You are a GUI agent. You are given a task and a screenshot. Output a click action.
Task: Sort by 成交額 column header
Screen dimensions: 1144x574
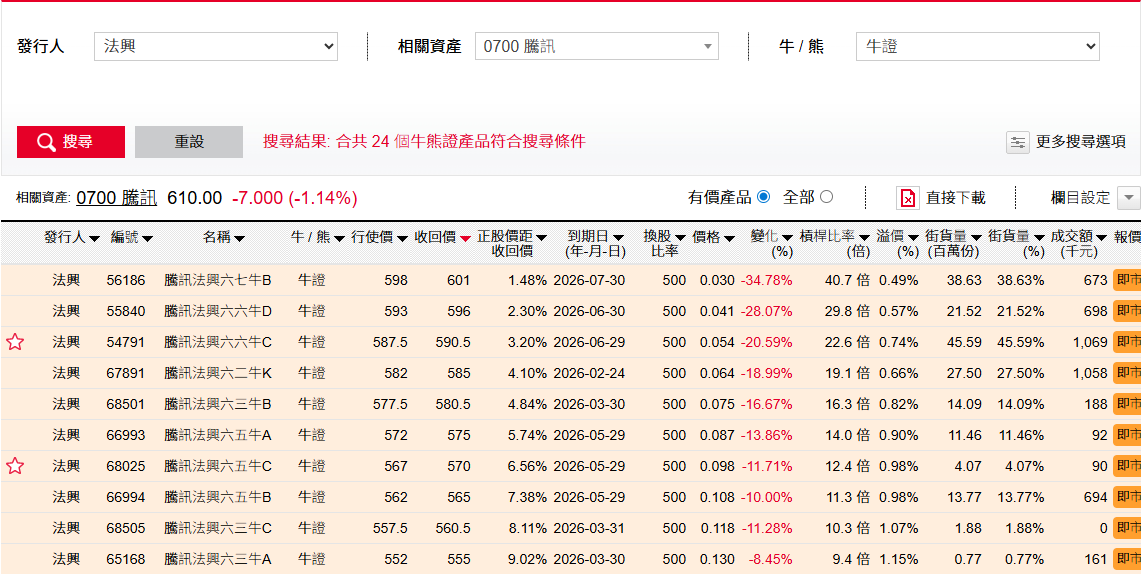coord(1078,244)
